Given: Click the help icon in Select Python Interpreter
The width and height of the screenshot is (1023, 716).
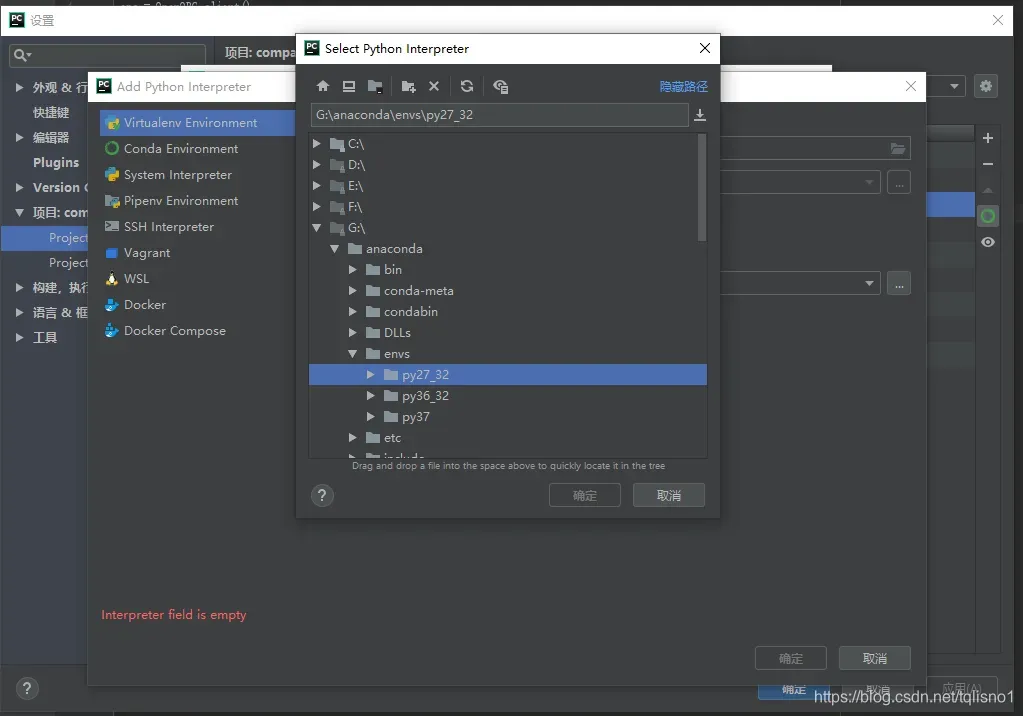Looking at the screenshot, I should pos(322,495).
